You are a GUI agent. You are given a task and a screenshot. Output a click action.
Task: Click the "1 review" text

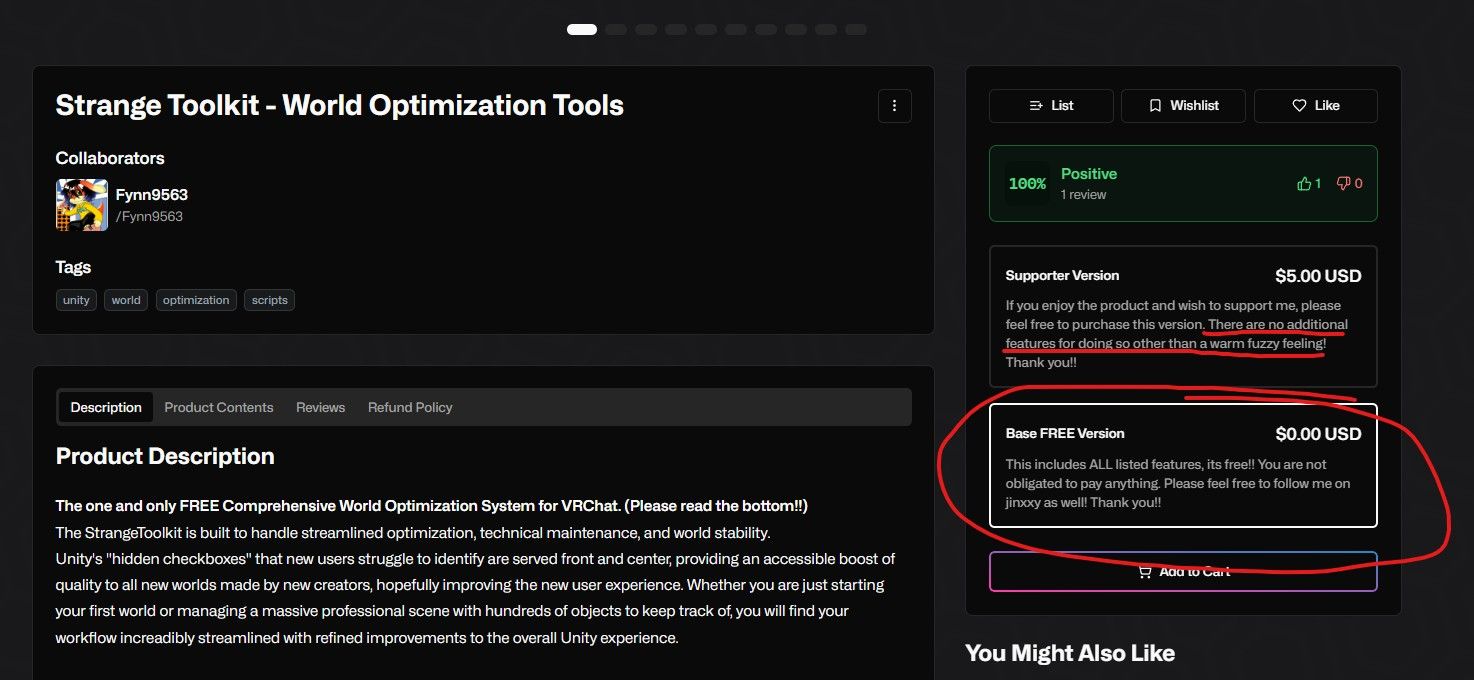tap(1083, 195)
